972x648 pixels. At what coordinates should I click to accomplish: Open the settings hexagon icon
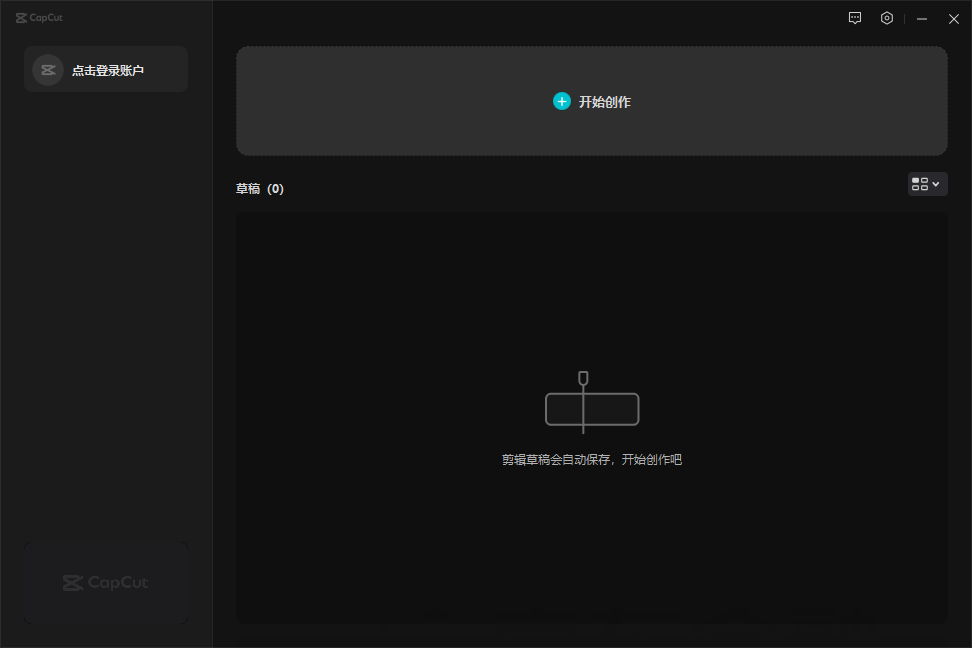pyautogui.click(x=887, y=18)
